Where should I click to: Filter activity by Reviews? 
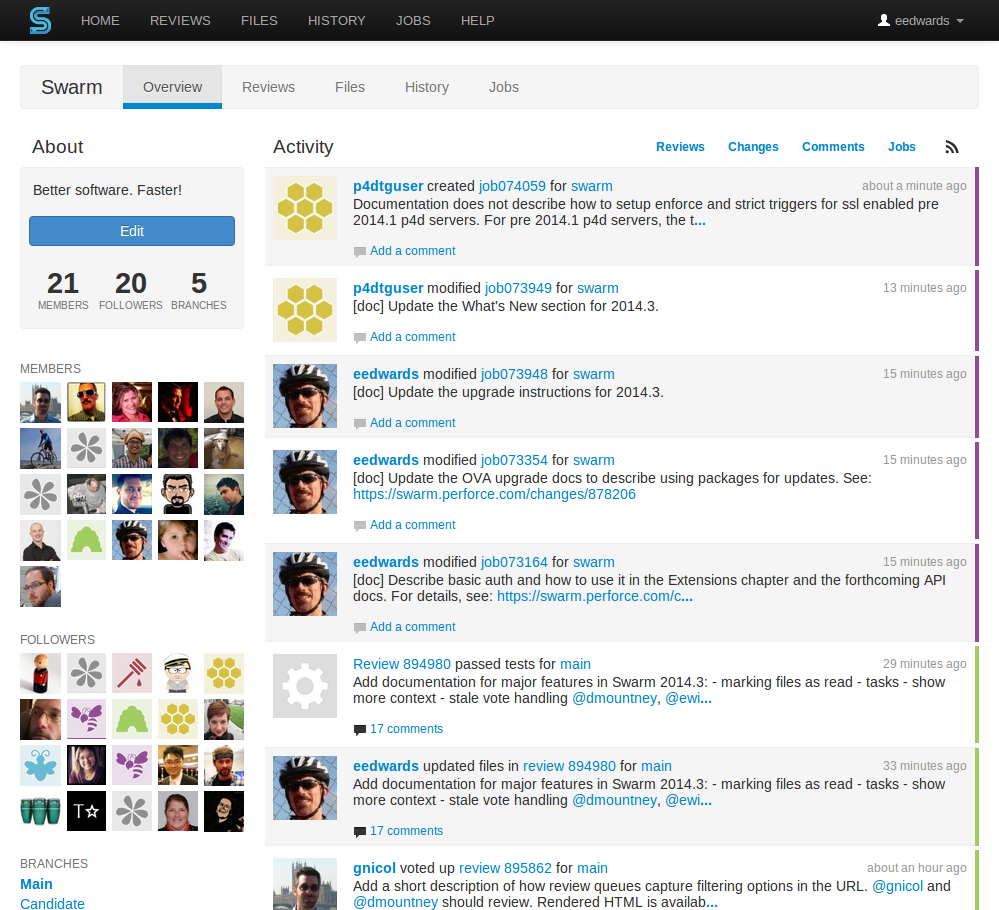[680, 147]
